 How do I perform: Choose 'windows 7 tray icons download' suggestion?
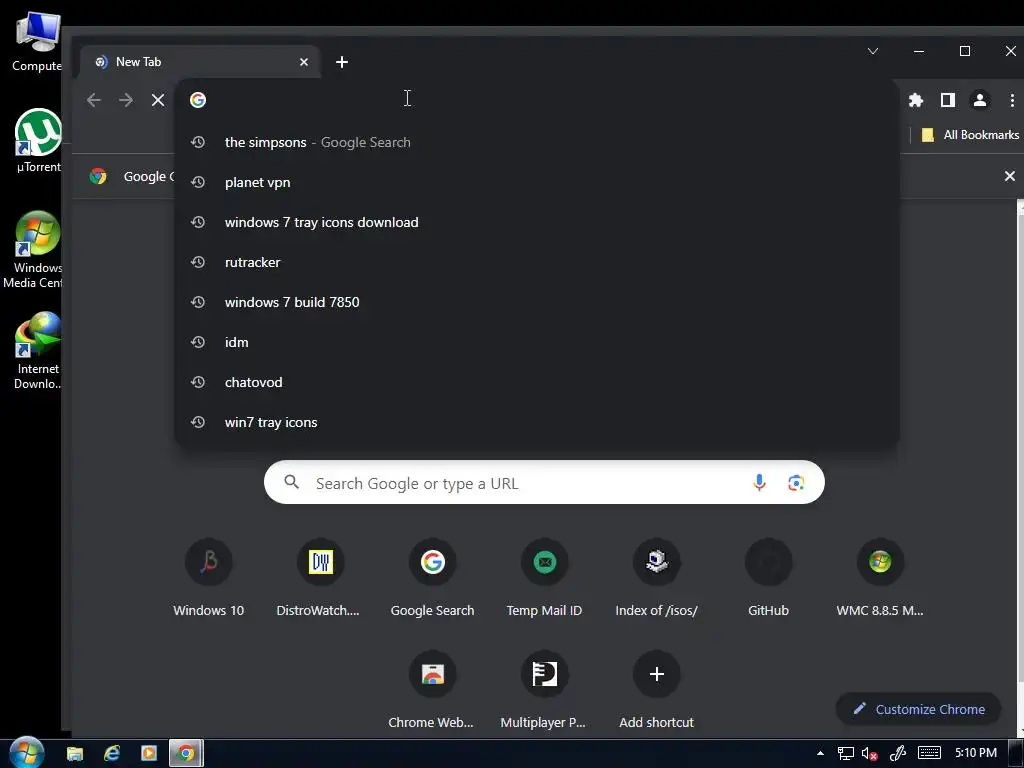click(x=537, y=222)
